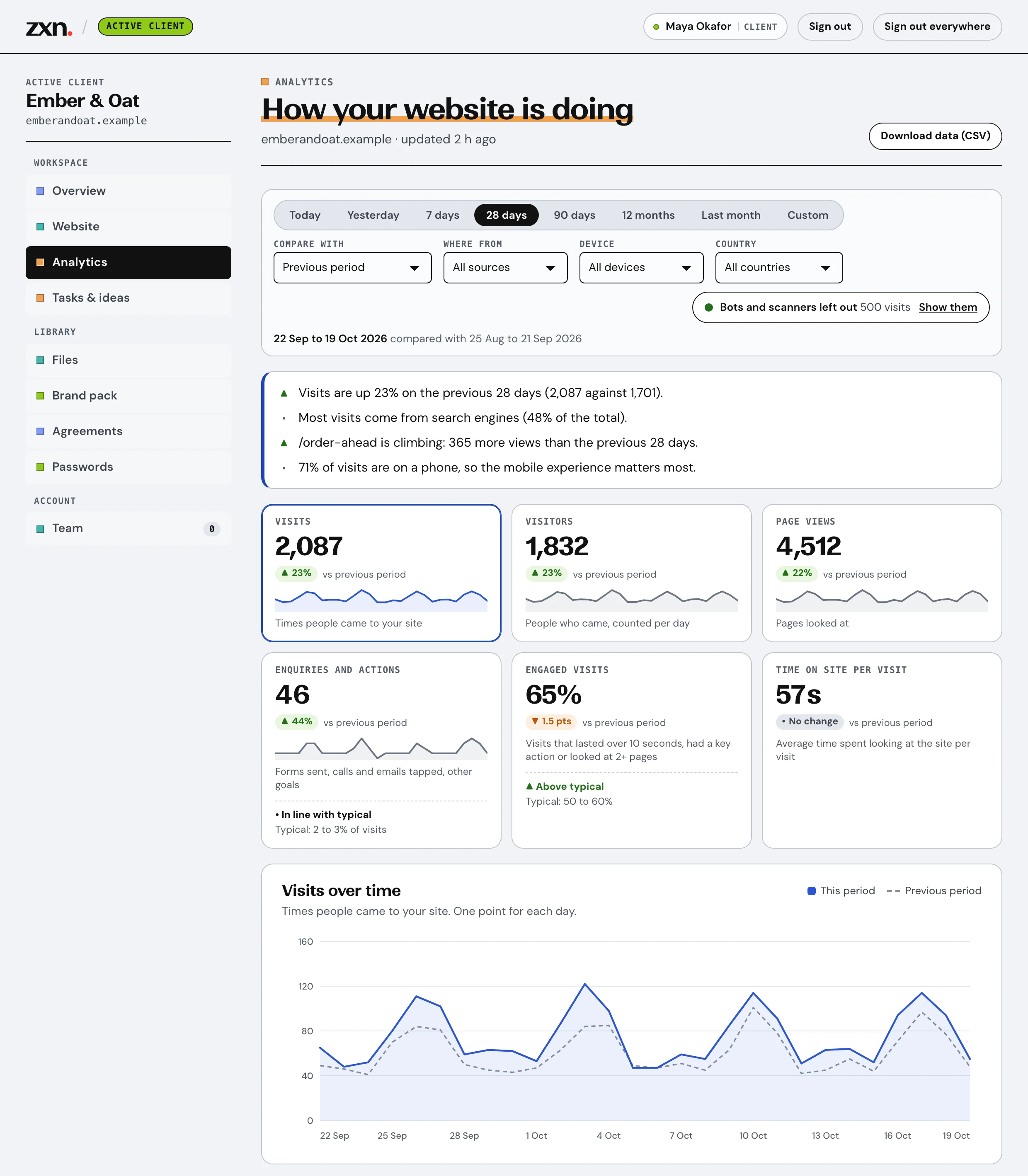Click the 44% badge in Enquiries card
This screenshot has height=1176, width=1028.
click(x=296, y=722)
